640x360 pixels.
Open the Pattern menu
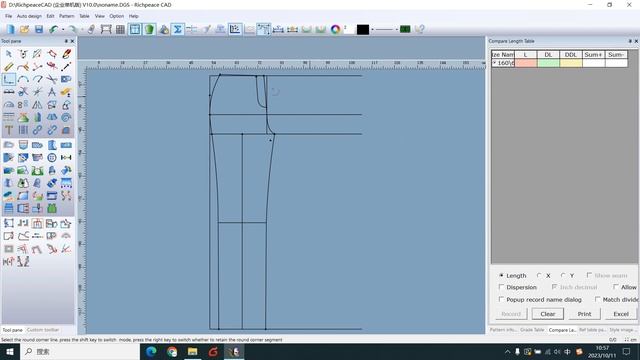(67, 16)
